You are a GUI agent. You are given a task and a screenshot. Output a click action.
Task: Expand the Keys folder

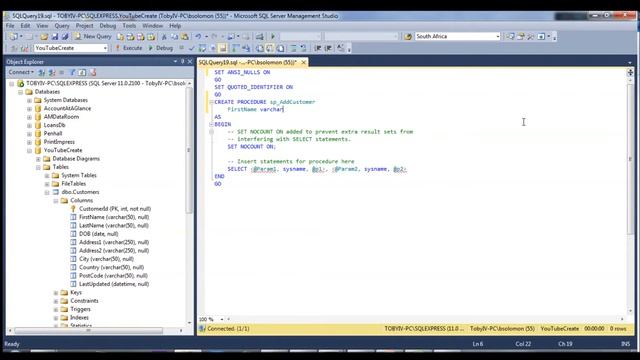56,293
